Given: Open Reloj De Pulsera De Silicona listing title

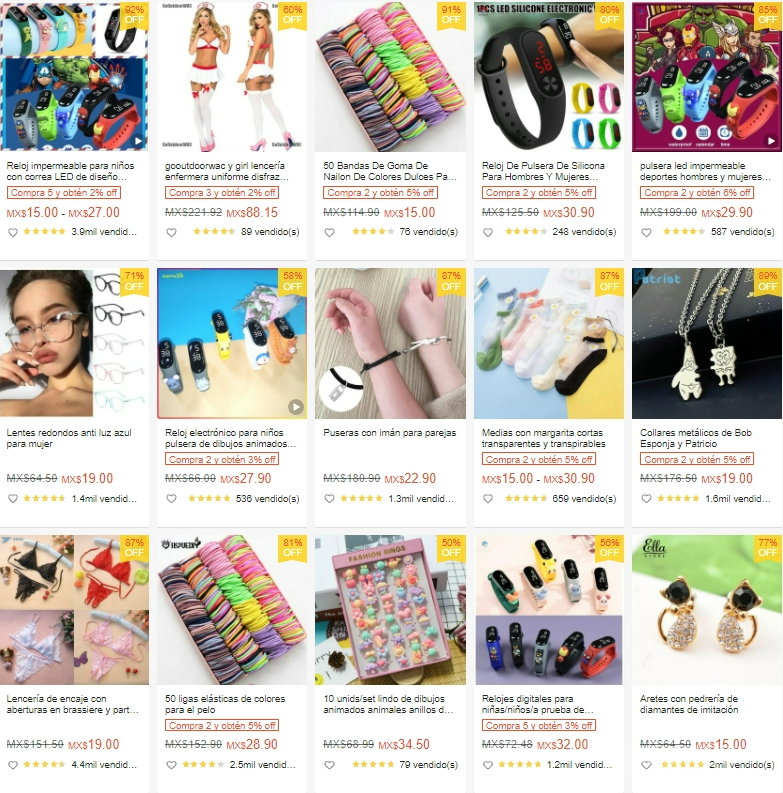Looking at the screenshot, I should pyautogui.click(x=543, y=171).
